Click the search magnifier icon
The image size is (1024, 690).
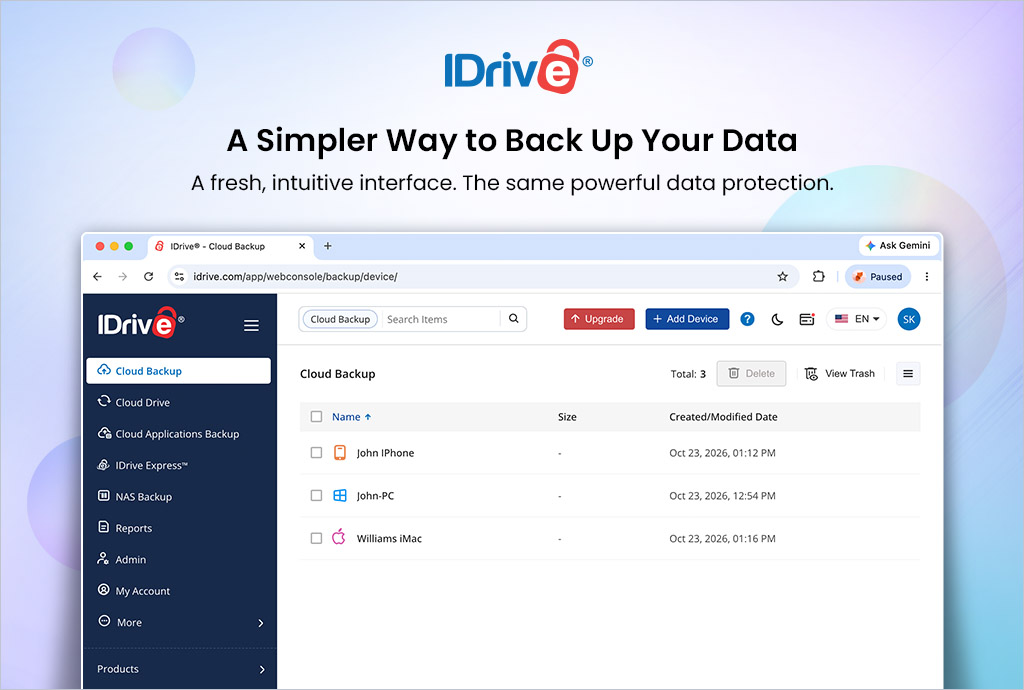click(514, 319)
